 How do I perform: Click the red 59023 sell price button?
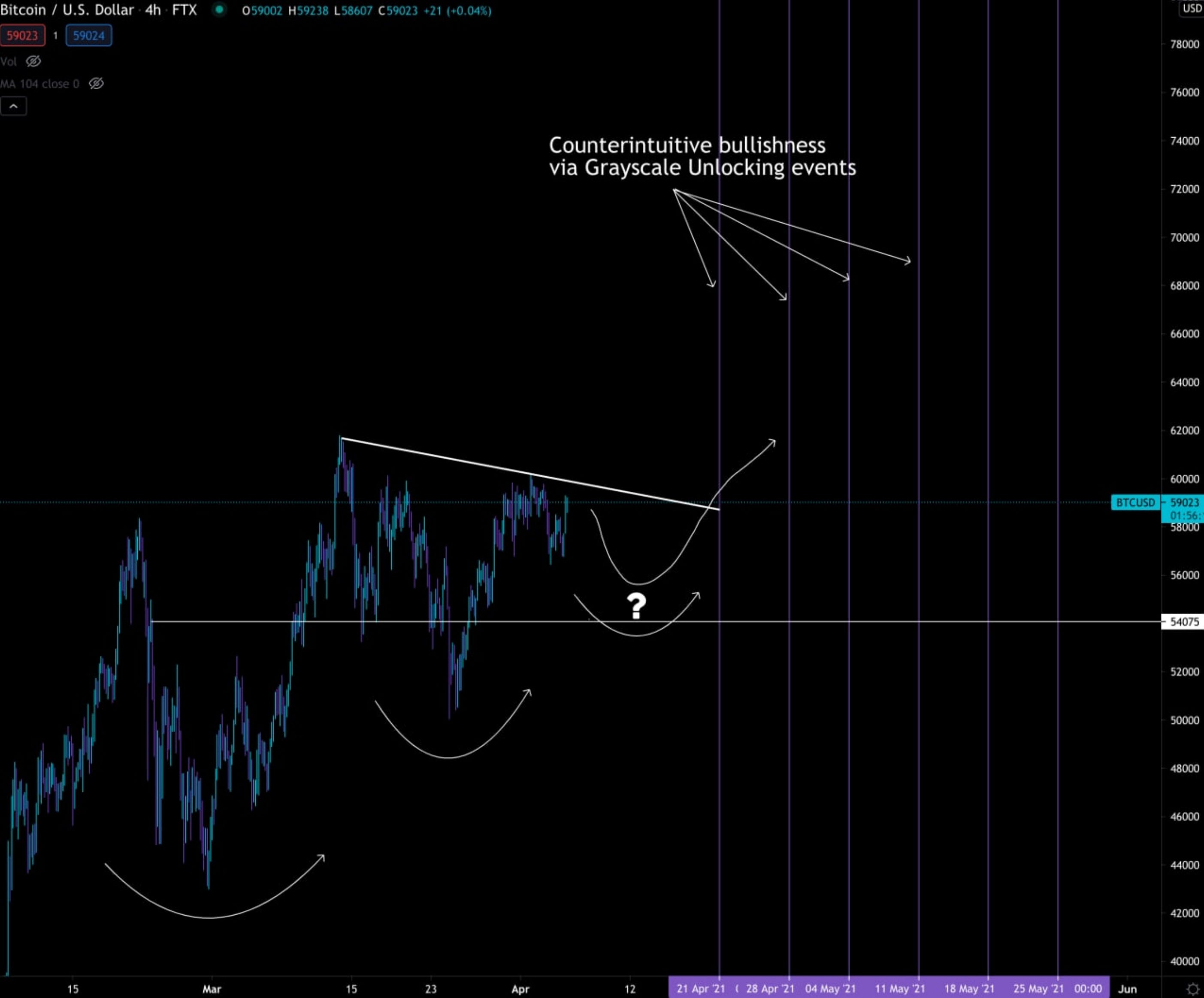22,36
